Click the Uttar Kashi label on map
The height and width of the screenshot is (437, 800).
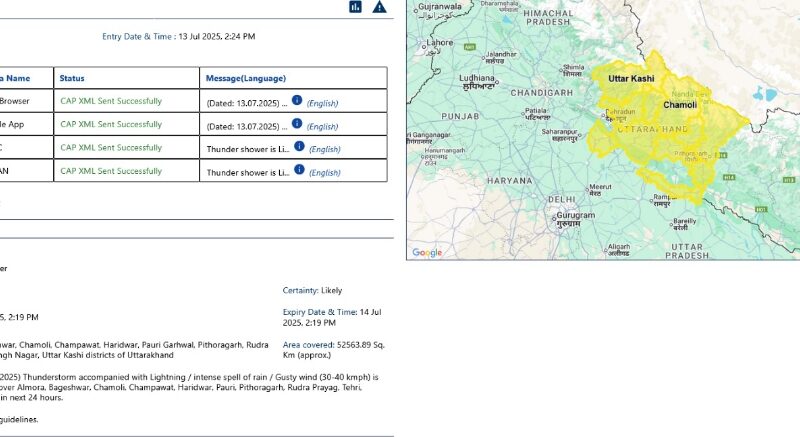(x=630, y=78)
